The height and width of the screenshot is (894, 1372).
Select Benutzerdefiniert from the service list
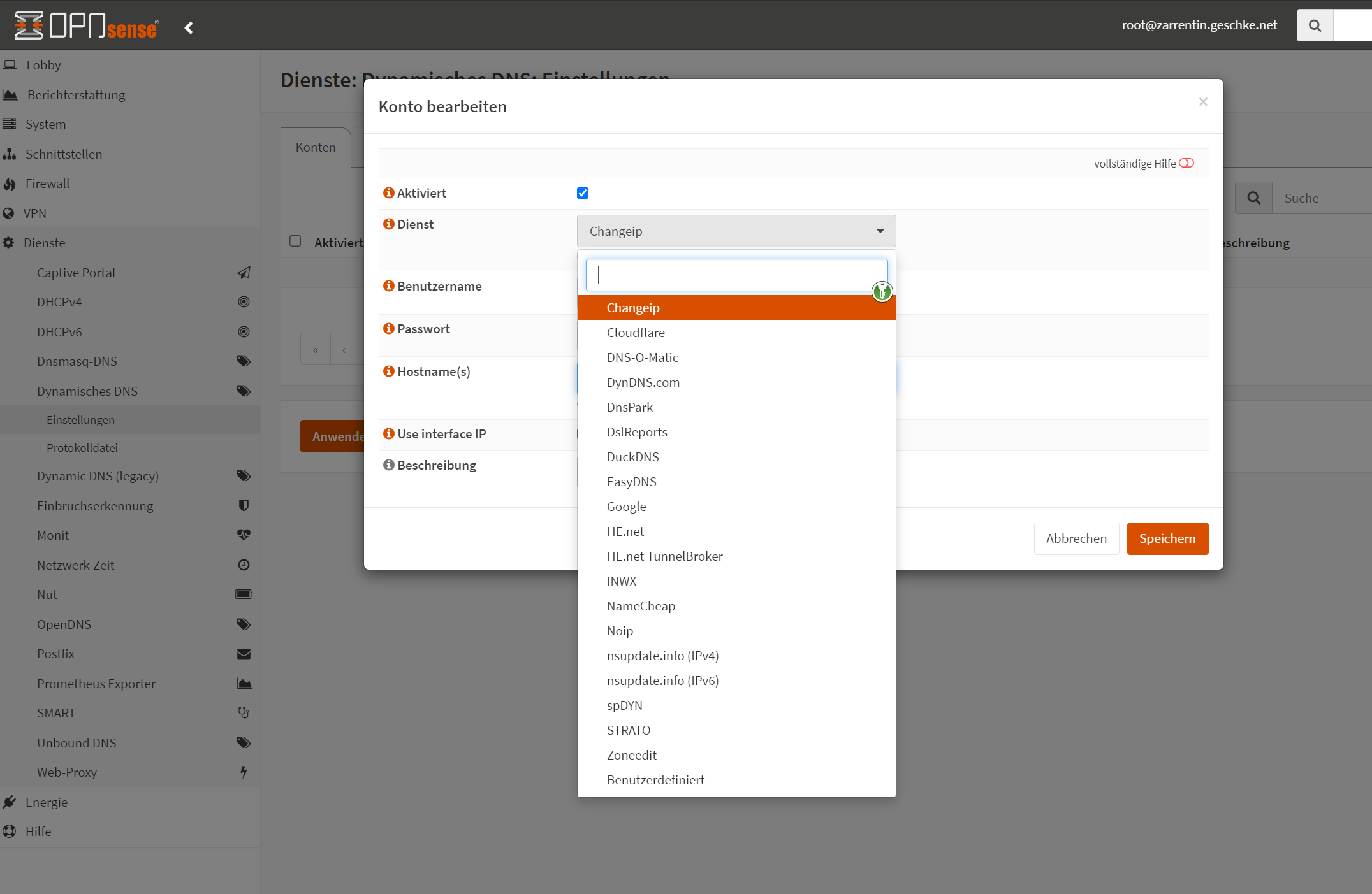[736, 780]
